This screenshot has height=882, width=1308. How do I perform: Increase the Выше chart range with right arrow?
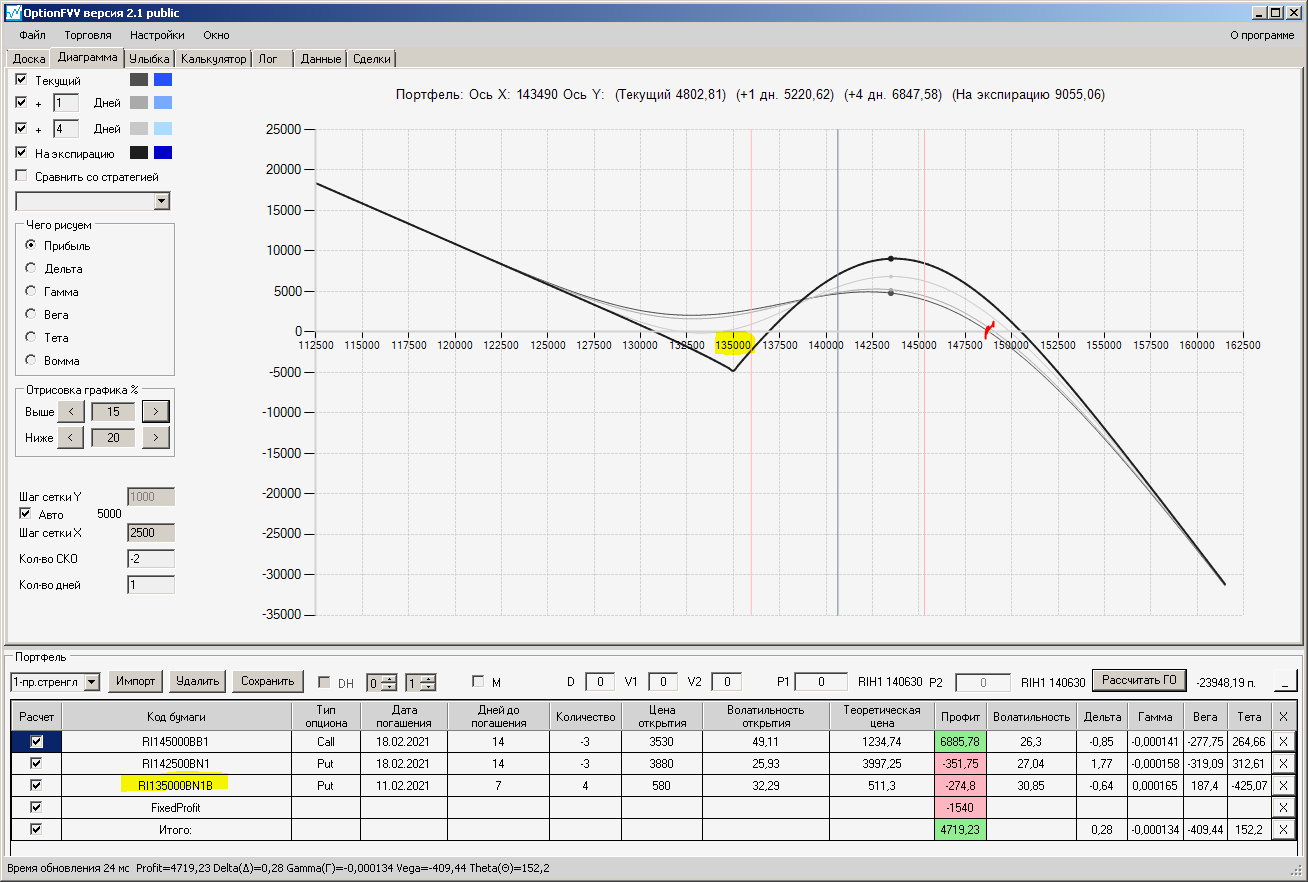(x=156, y=411)
